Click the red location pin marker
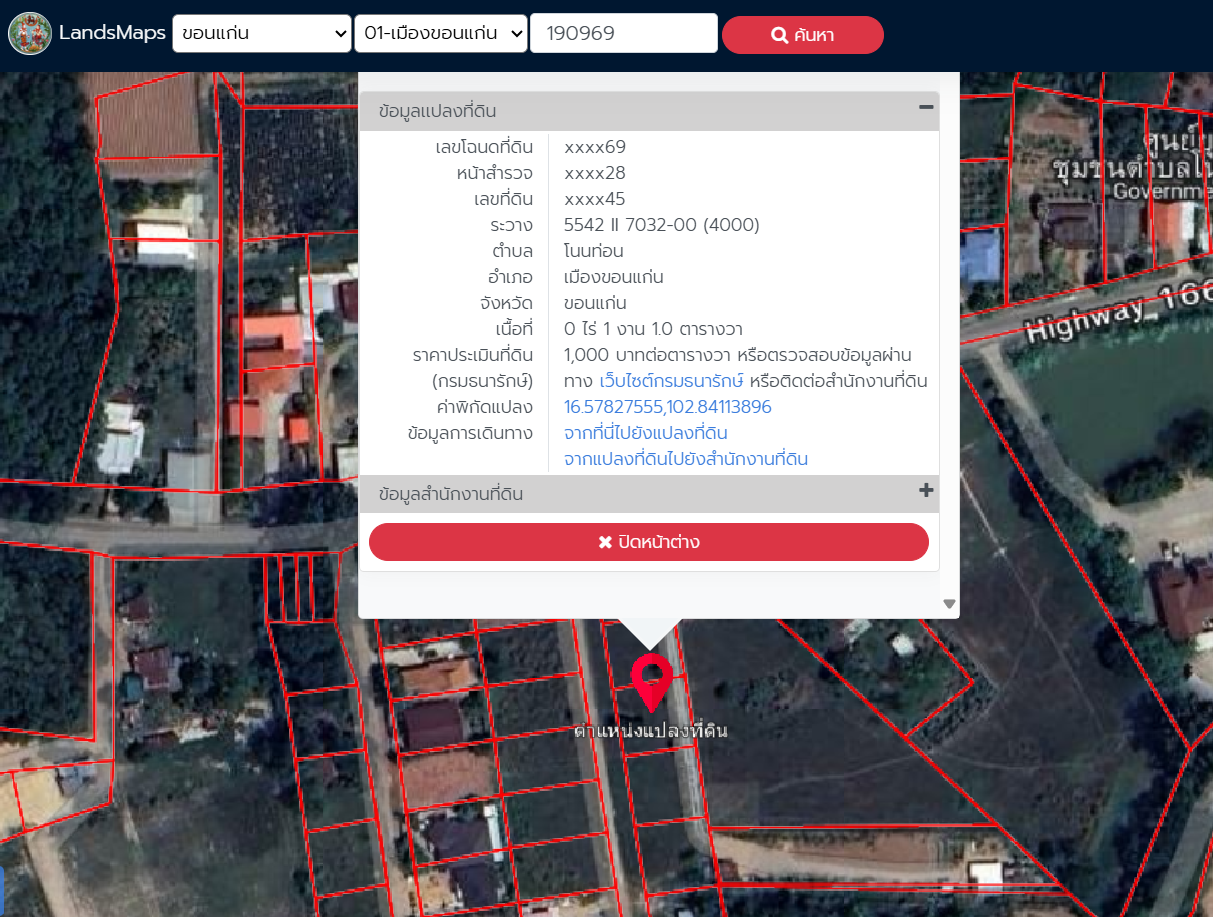This screenshot has height=917, width=1213. 651,680
